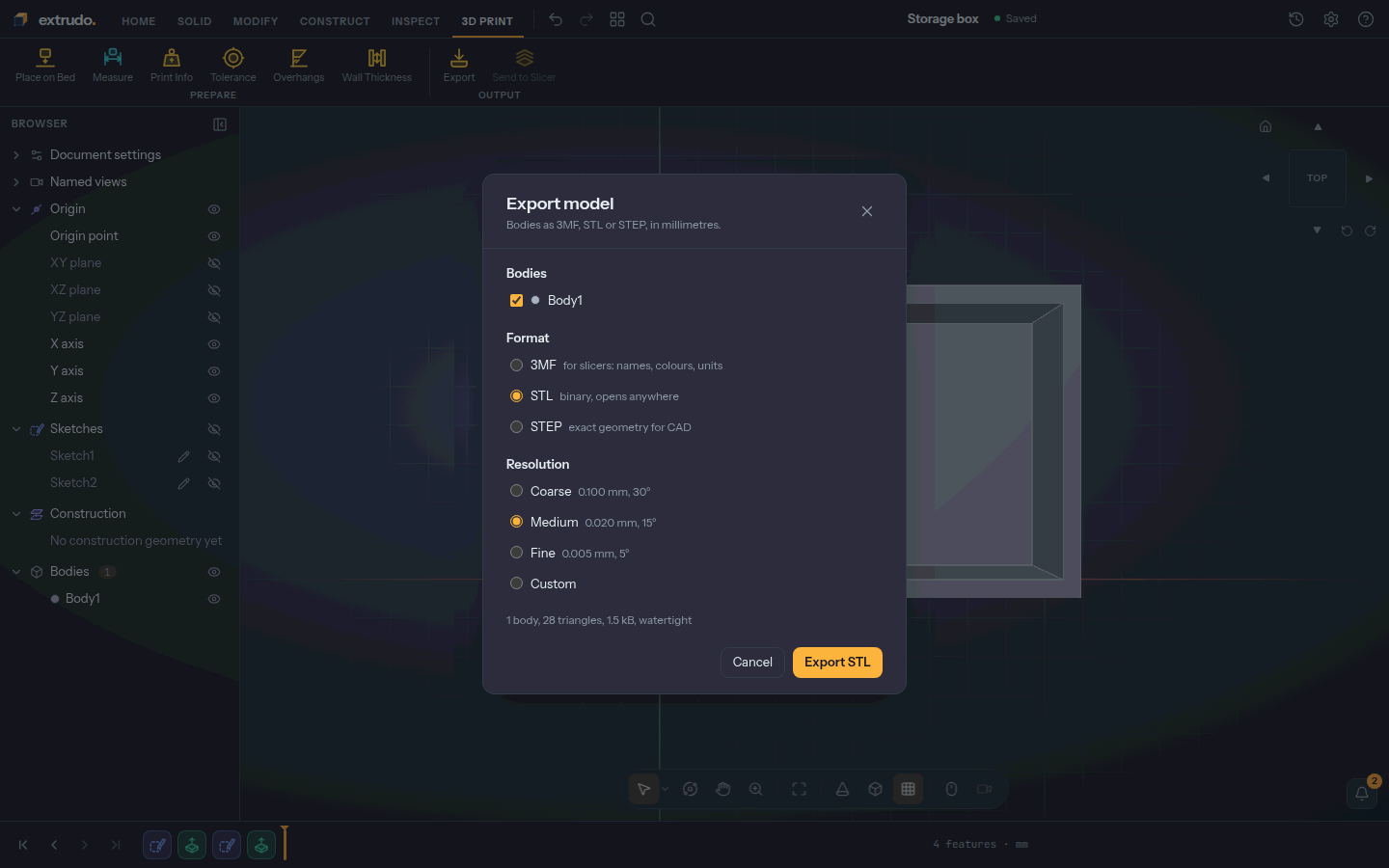Select the STEP format option
The image size is (1389, 868).
pos(517,427)
